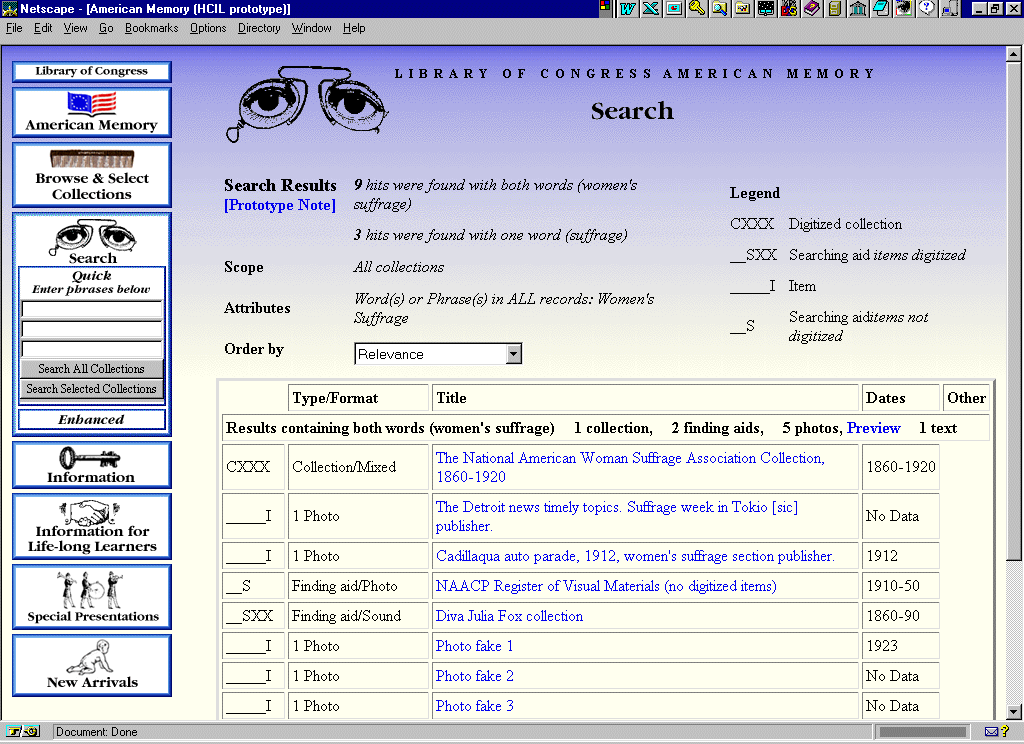Screen dimensions: 1024x744
Task: Click the first quick search phrase field
Action: pos(92,310)
